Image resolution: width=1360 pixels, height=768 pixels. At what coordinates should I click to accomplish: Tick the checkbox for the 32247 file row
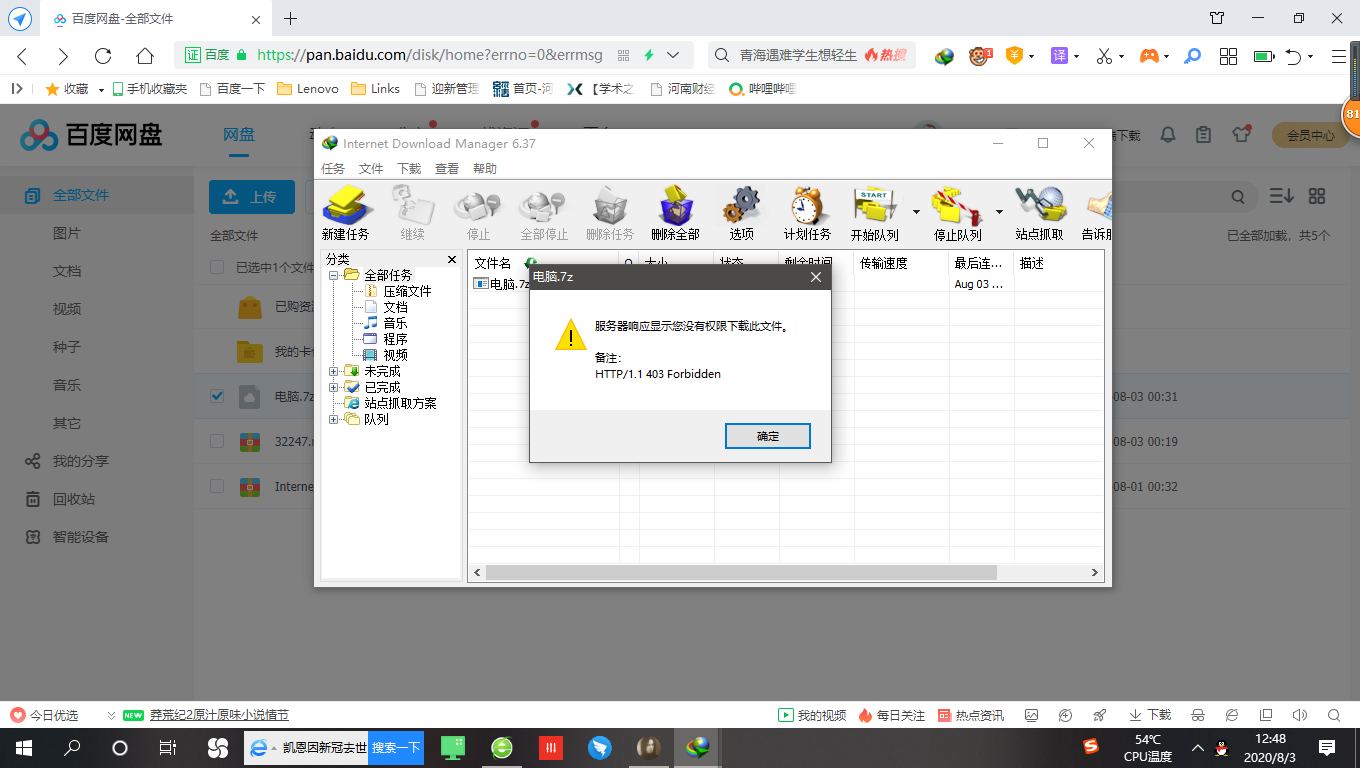[217, 441]
